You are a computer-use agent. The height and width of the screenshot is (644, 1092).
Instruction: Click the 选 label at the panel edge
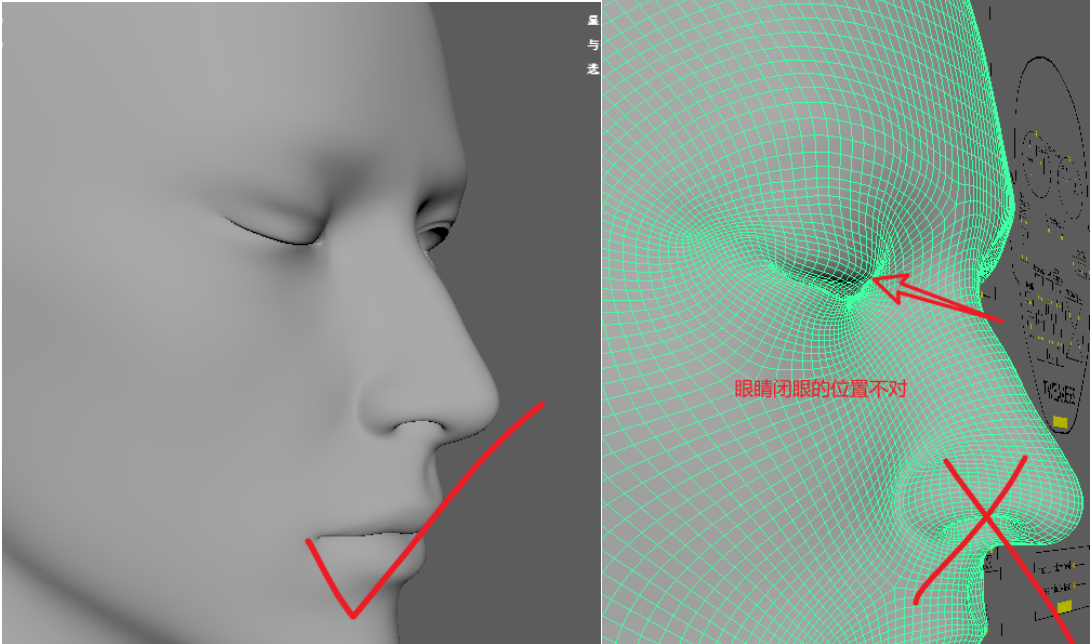(592, 69)
